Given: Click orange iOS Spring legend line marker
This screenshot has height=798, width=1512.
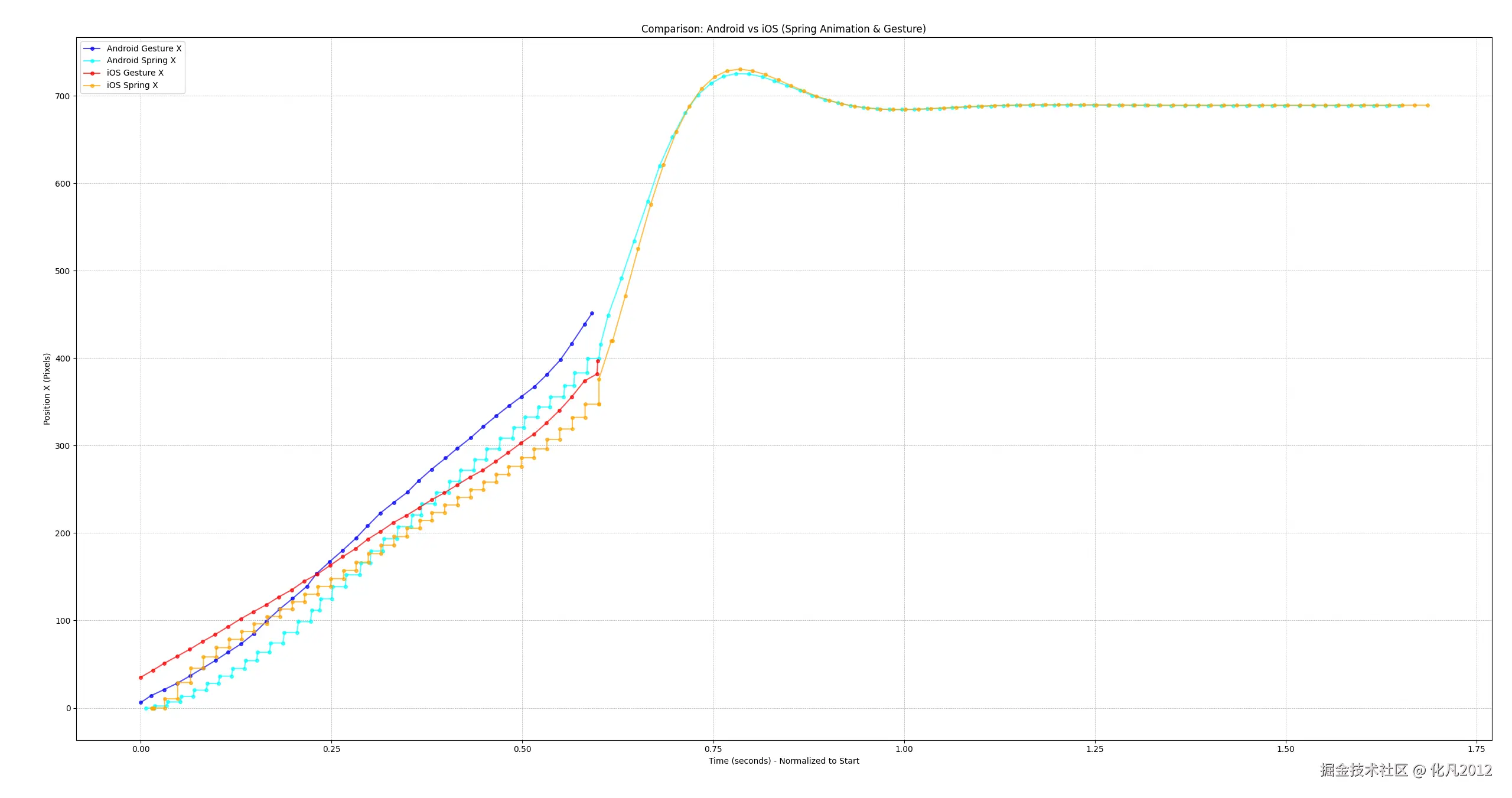Looking at the screenshot, I should tap(92, 86).
